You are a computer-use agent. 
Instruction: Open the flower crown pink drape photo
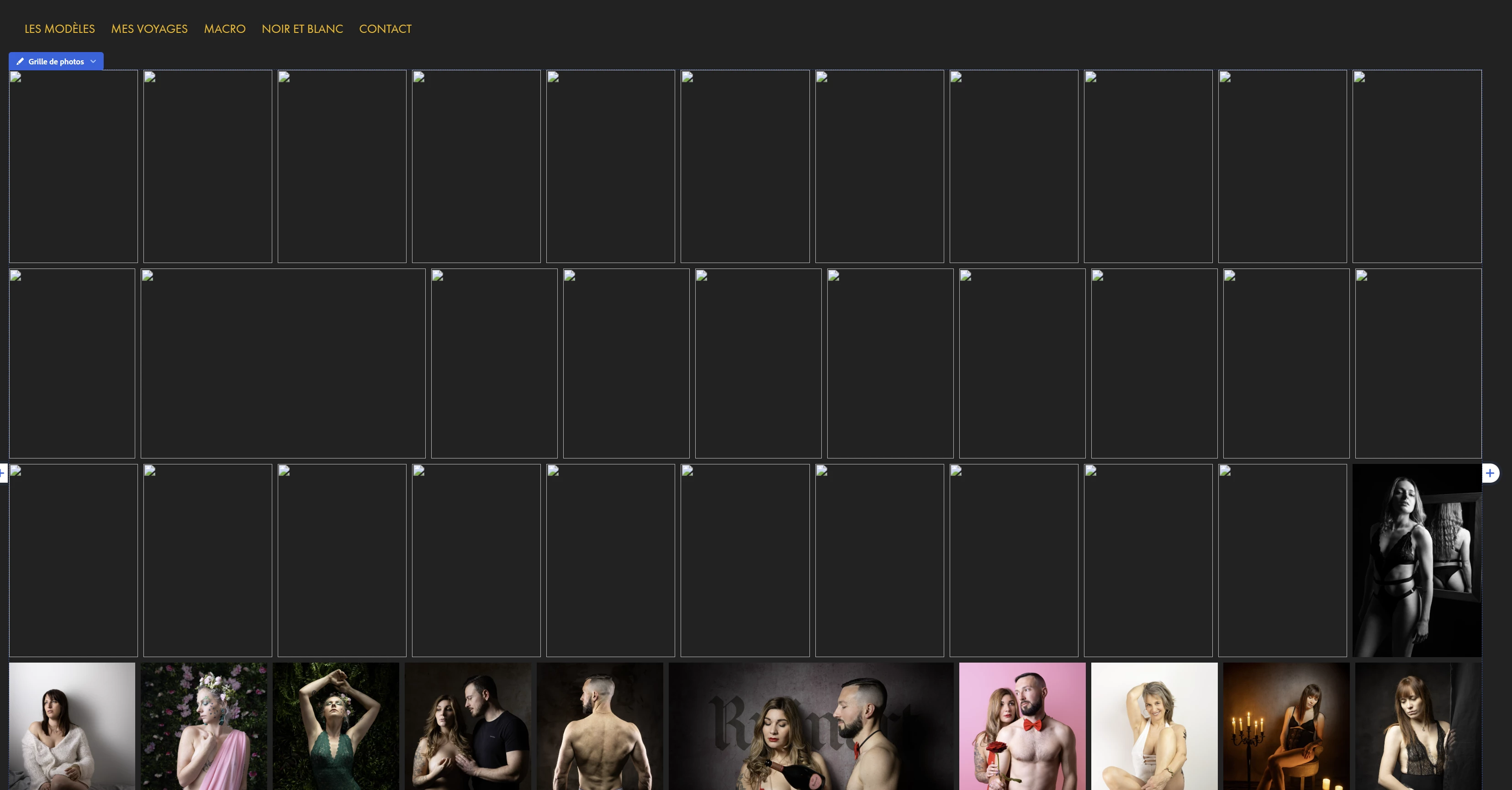point(204,727)
